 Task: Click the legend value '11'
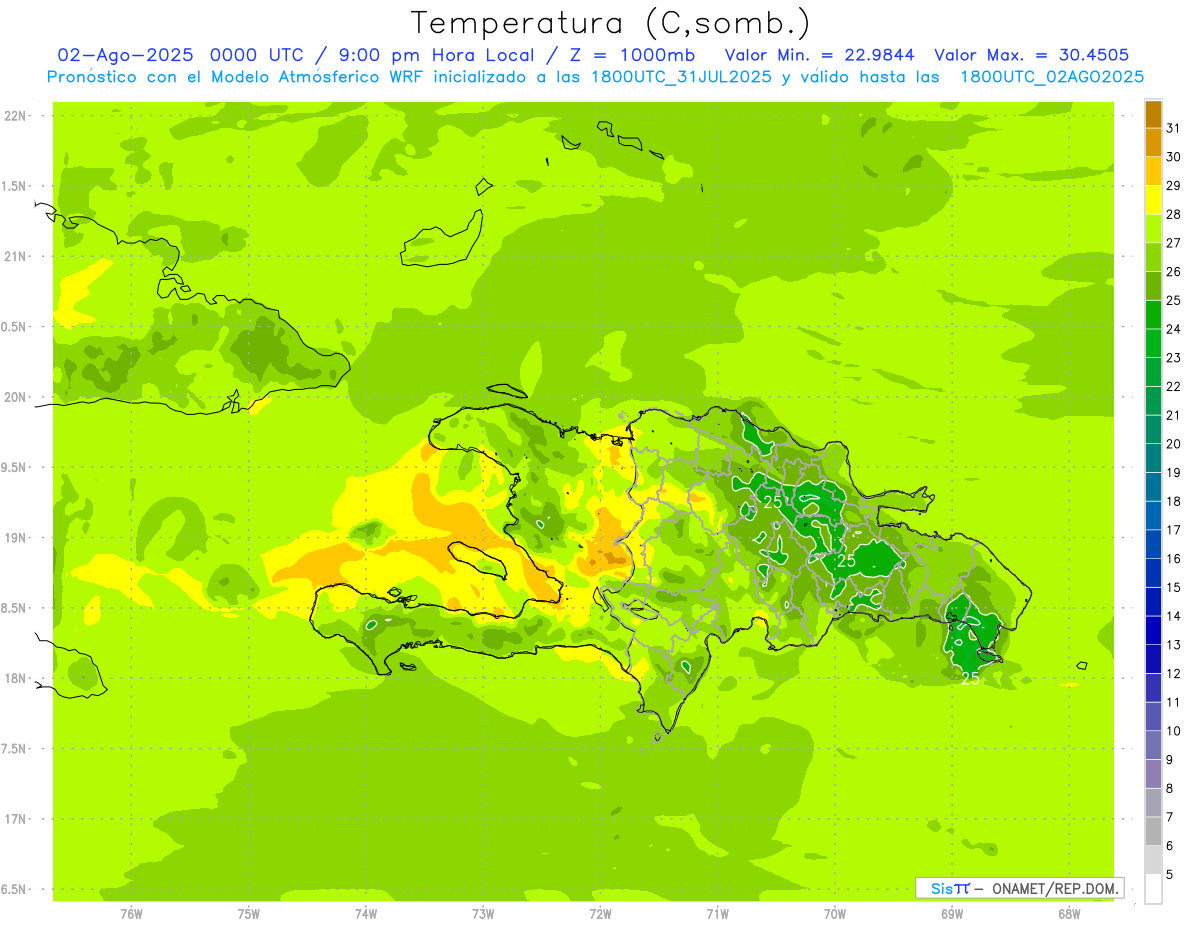pos(1173,702)
